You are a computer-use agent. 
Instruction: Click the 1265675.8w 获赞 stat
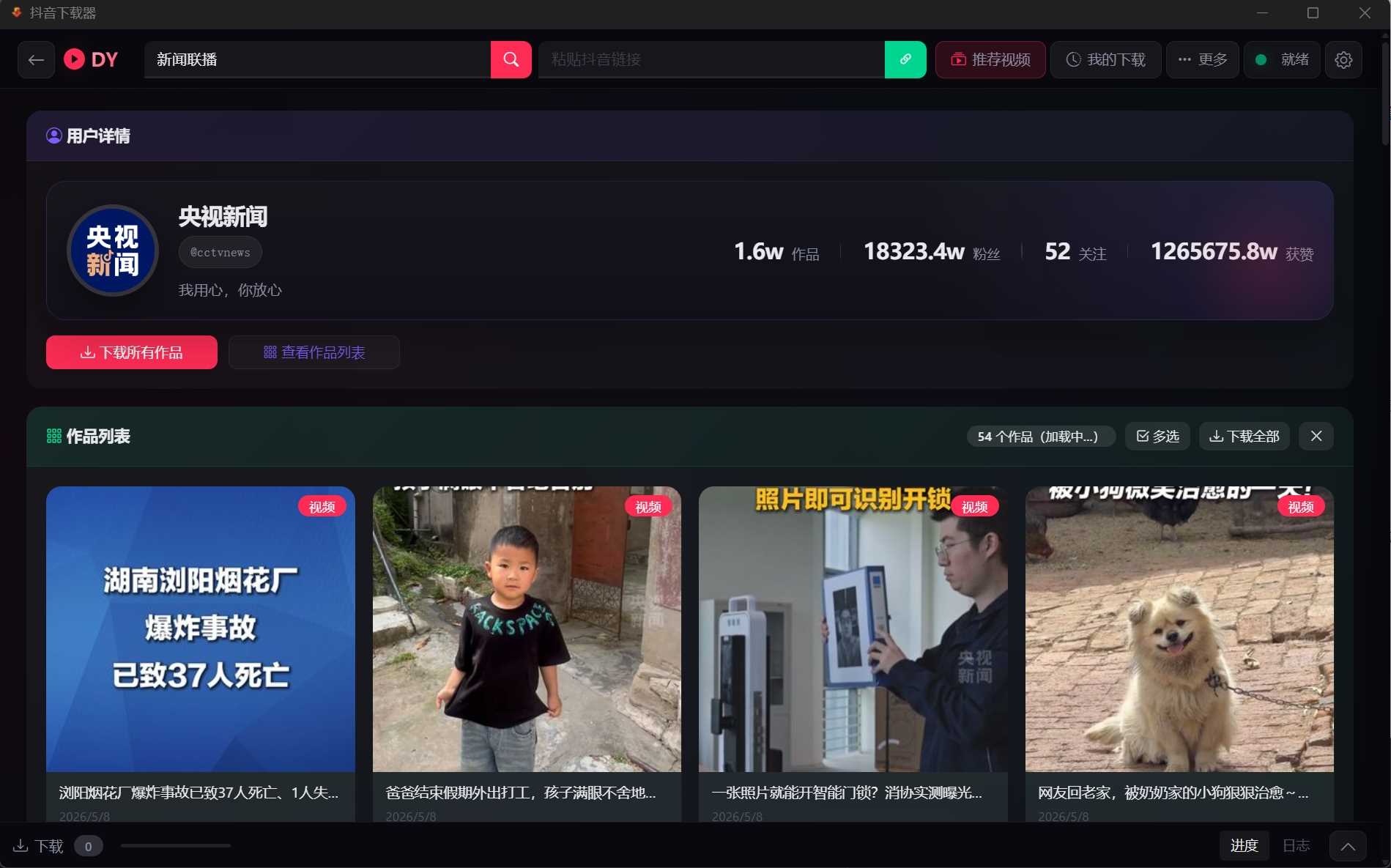[x=1232, y=252]
